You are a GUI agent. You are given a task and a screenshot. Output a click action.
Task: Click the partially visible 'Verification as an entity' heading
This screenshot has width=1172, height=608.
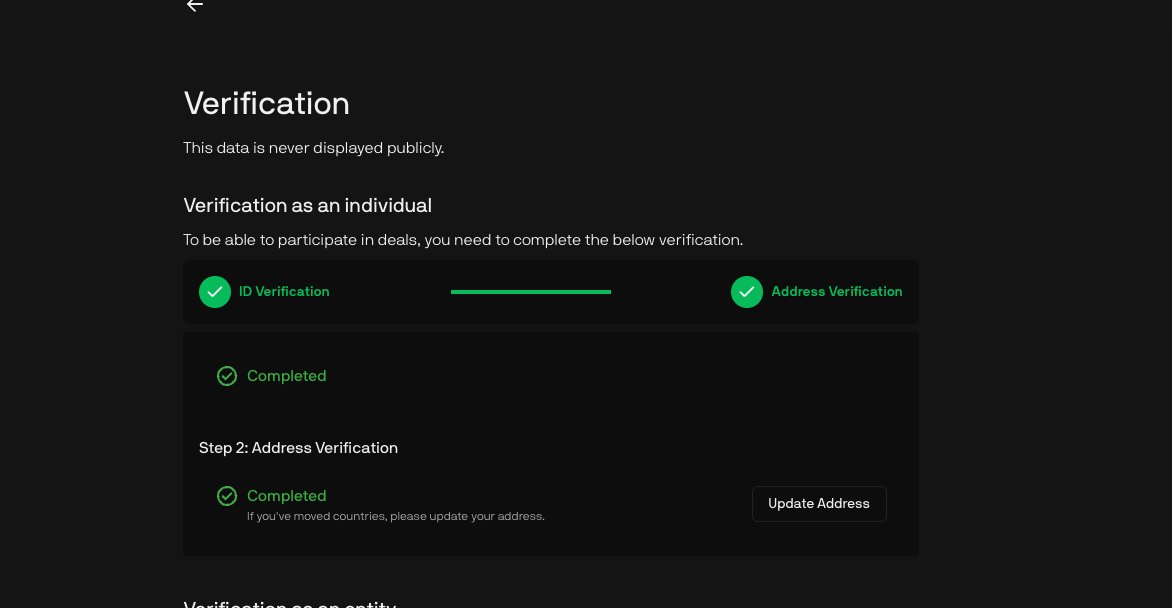click(x=290, y=603)
